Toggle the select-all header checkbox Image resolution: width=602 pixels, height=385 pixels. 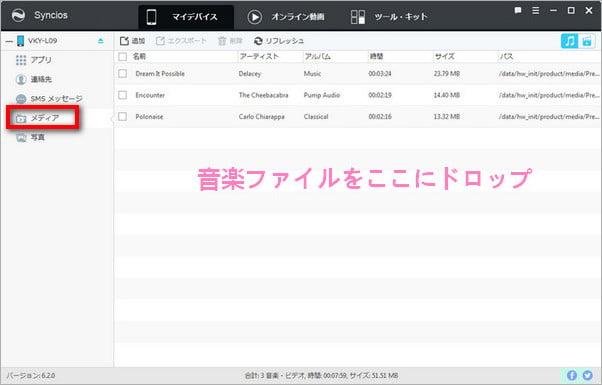tap(122, 57)
